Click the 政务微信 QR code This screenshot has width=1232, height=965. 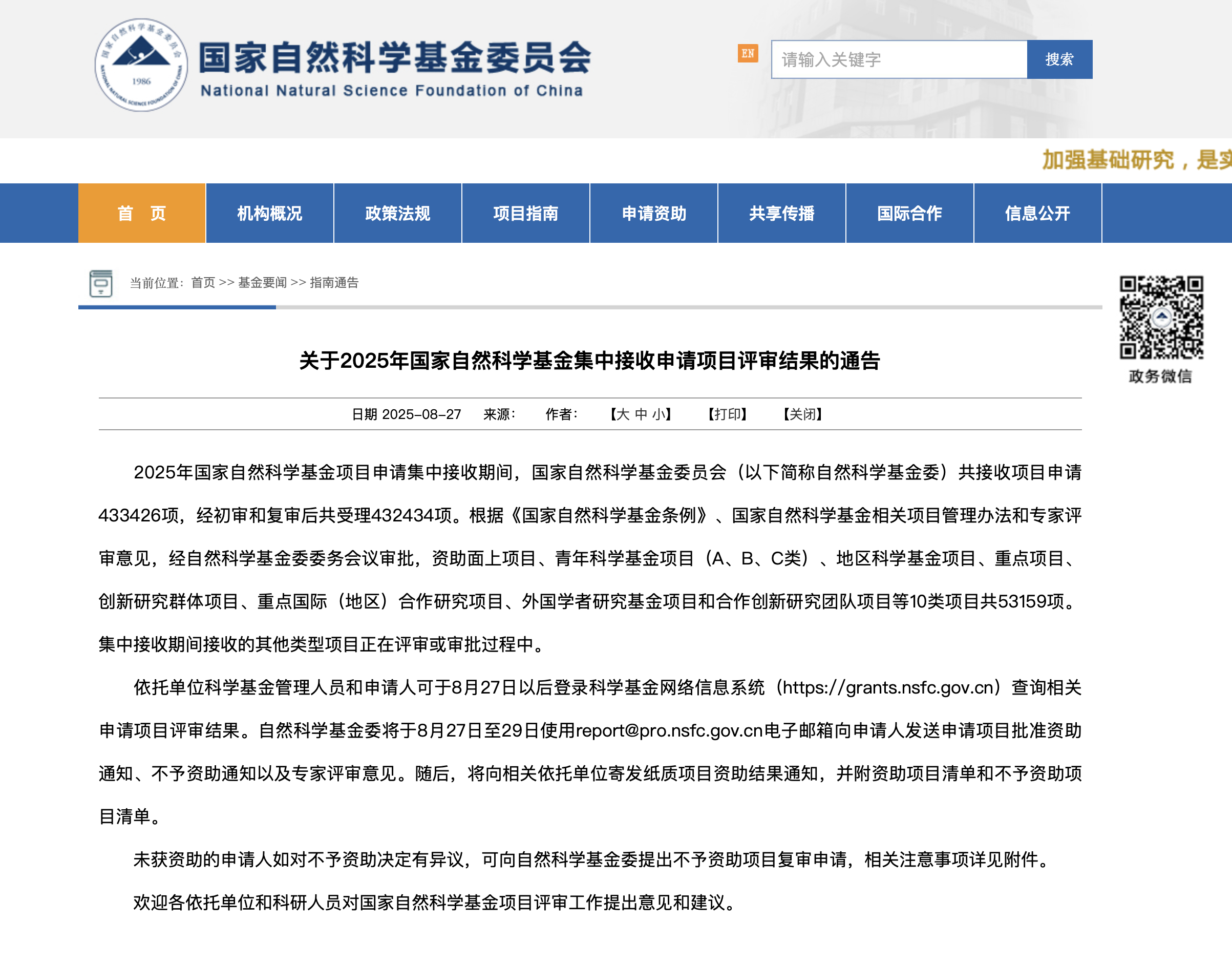pos(1161,317)
